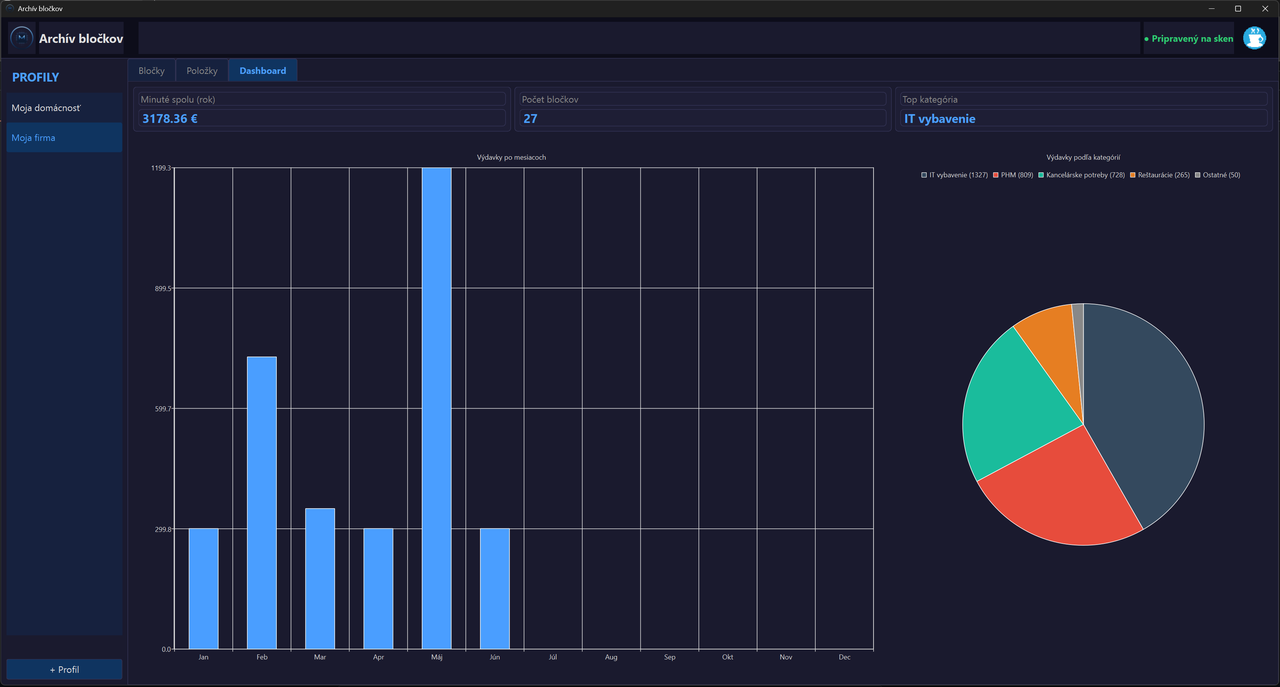Click the Archív bločkov logo icon
The height and width of the screenshot is (687, 1280).
tap(21, 39)
